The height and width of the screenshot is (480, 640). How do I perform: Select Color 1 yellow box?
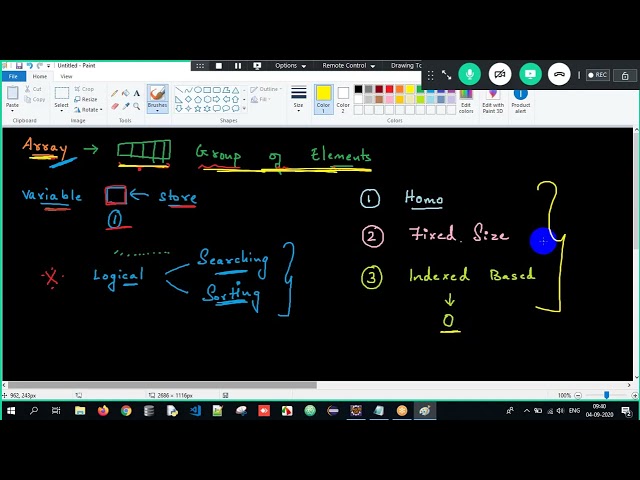click(x=323, y=99)
